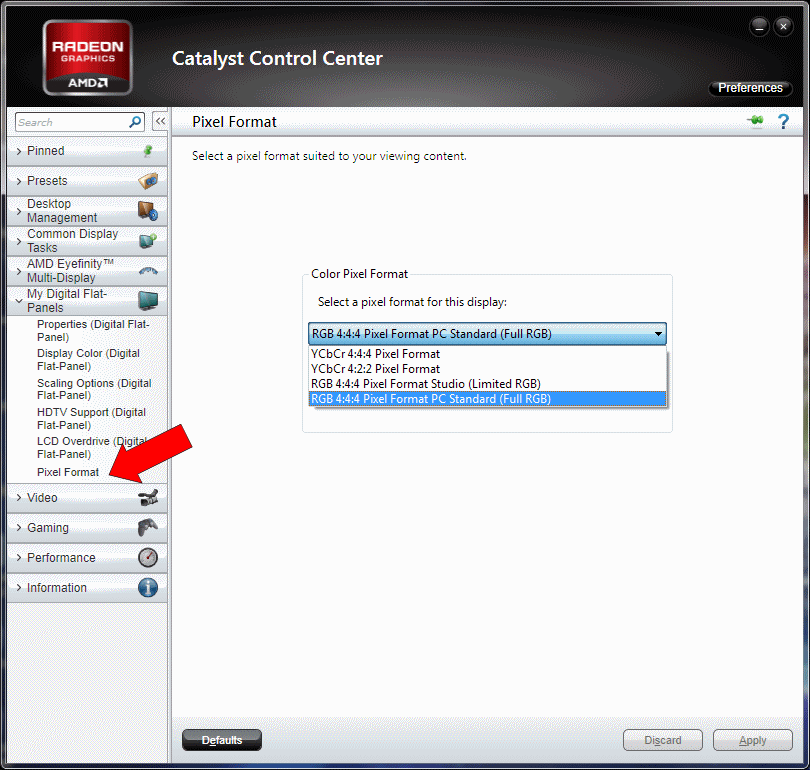
Task: Click the My Digital Flat-Panels monitor icon
Action: click(148, 301)
